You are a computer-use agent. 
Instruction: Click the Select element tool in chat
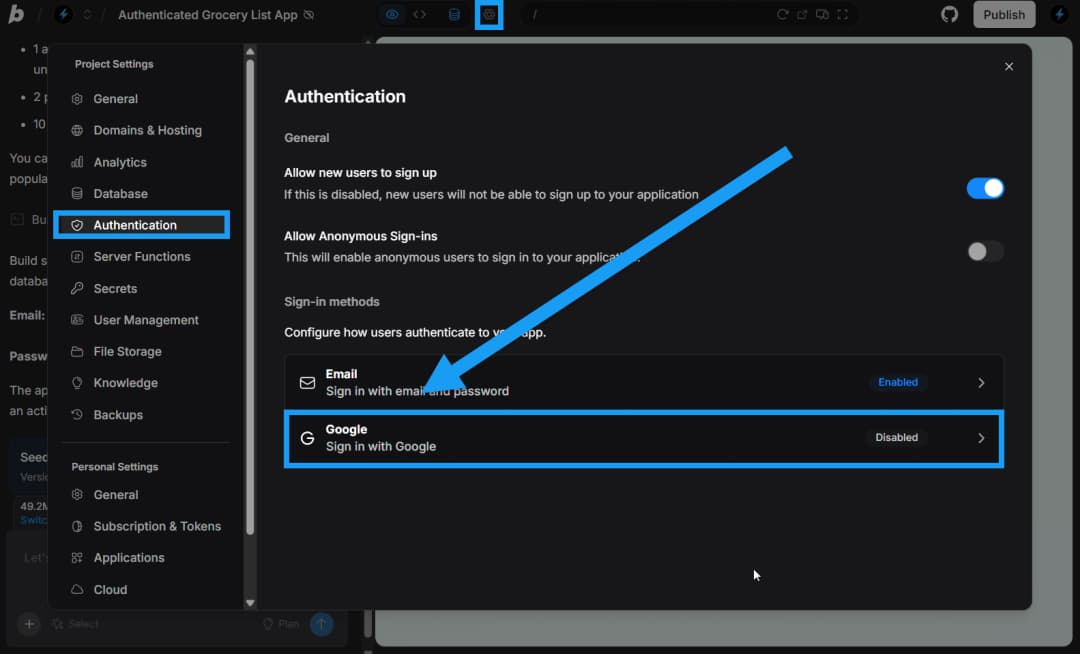76,624
